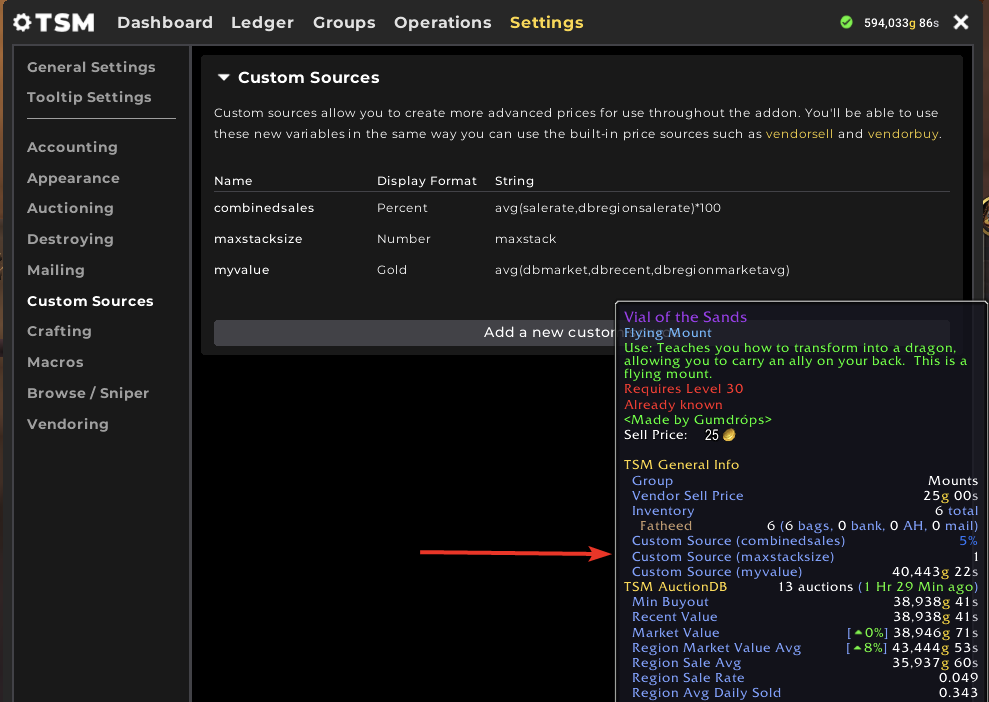This screenshot has width=989, height=702.
Task: Click the green status checkmark icon
Action: (846, 23)
